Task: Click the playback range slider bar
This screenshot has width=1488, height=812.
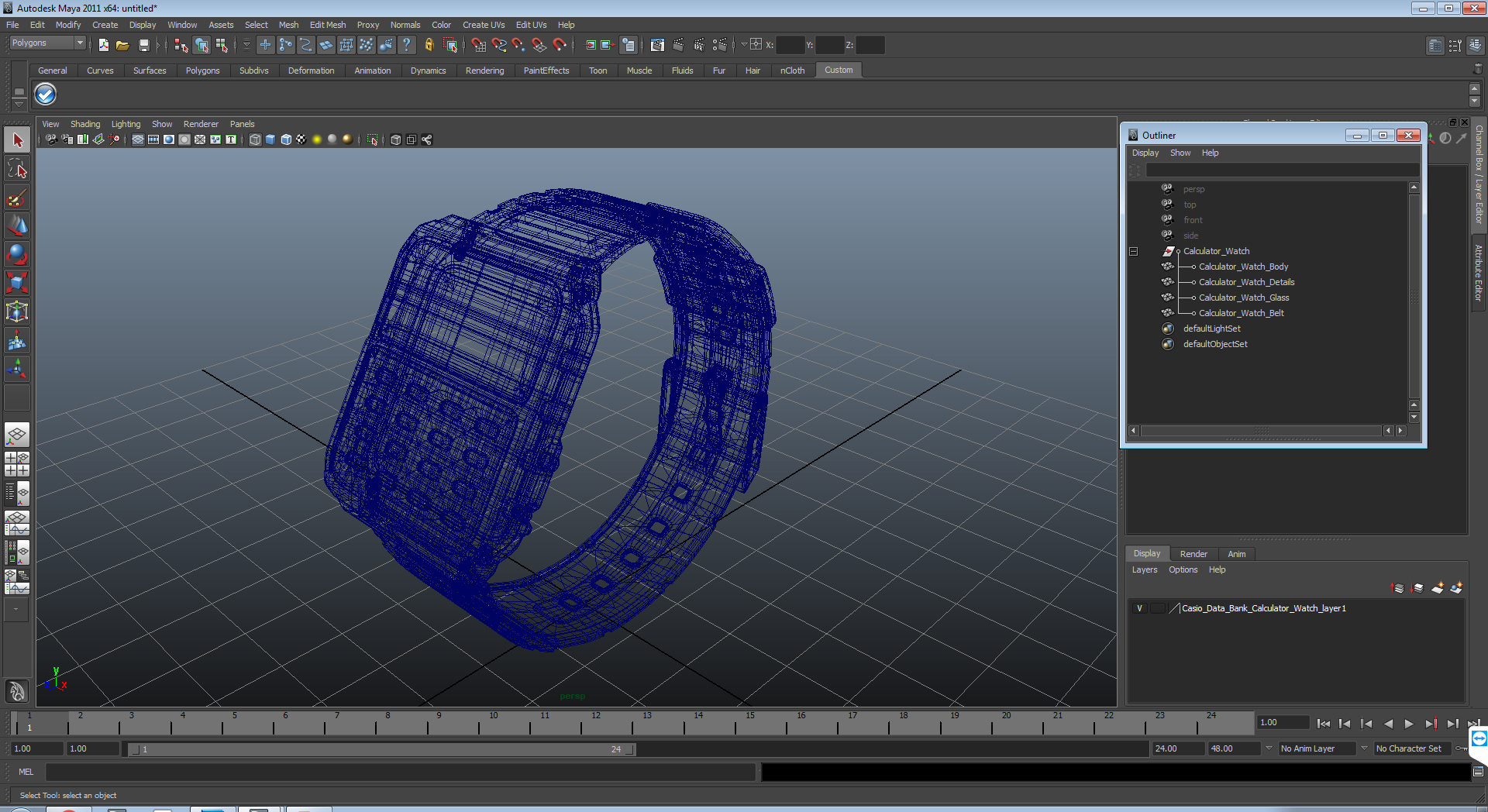Action: 381,749
